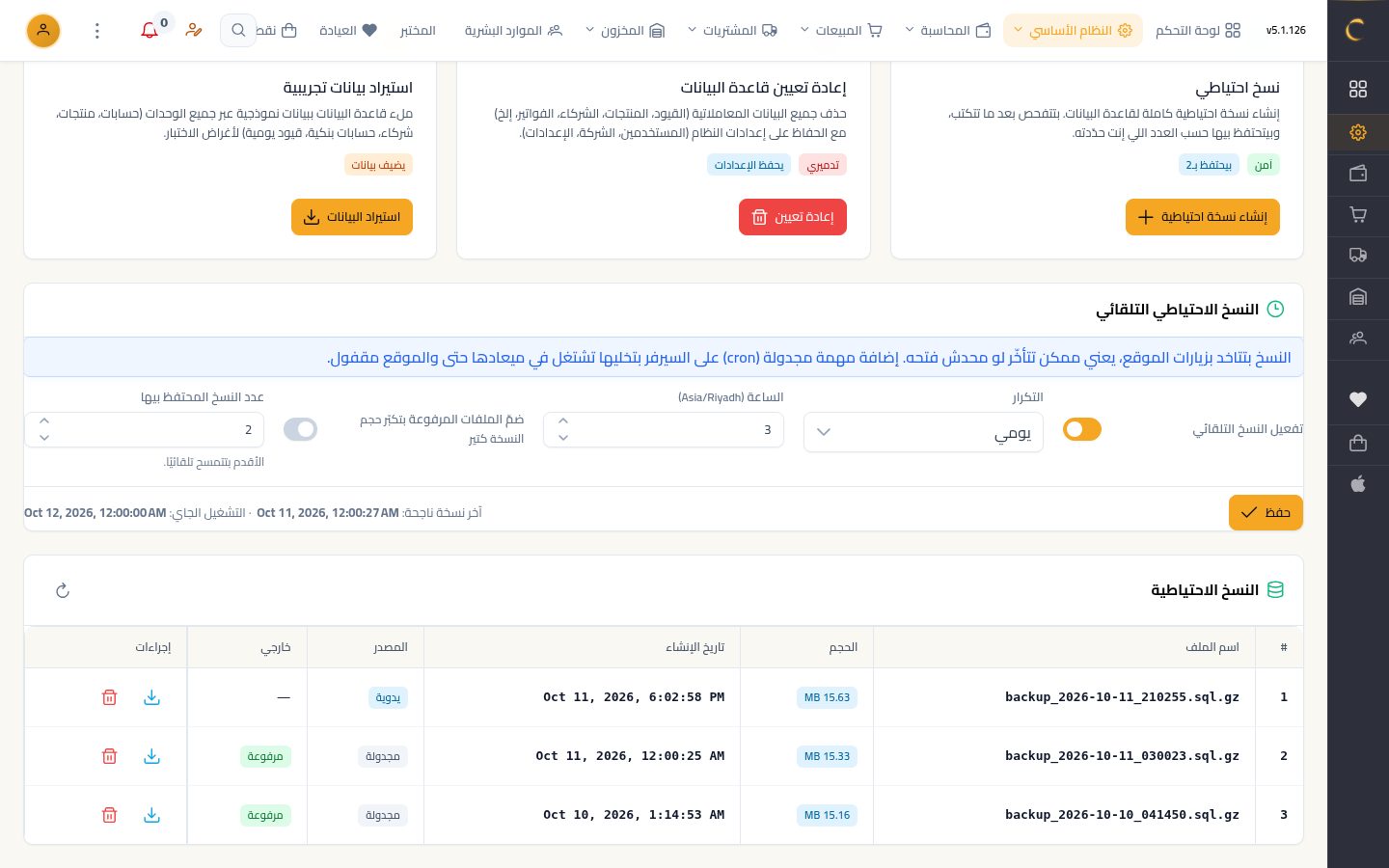Open the apple icon in sidebar

(1358, 484)
